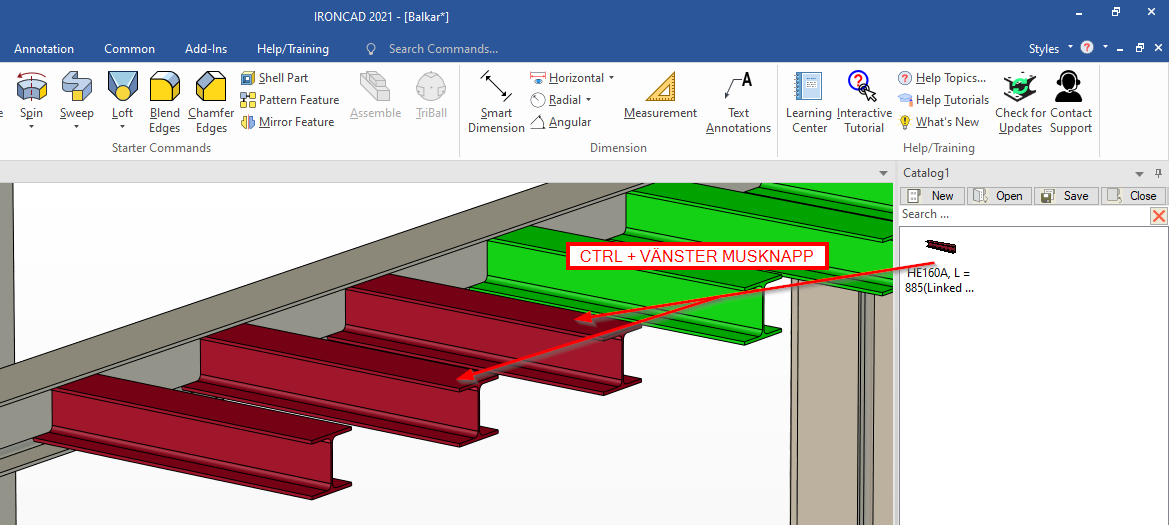Choose Shell Part command

tap(274, 78)
